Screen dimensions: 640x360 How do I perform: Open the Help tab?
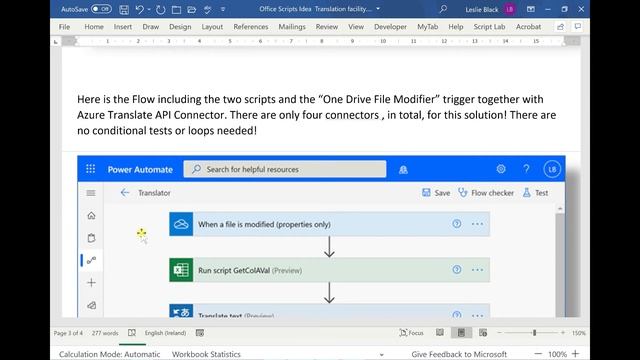[456, 27]
